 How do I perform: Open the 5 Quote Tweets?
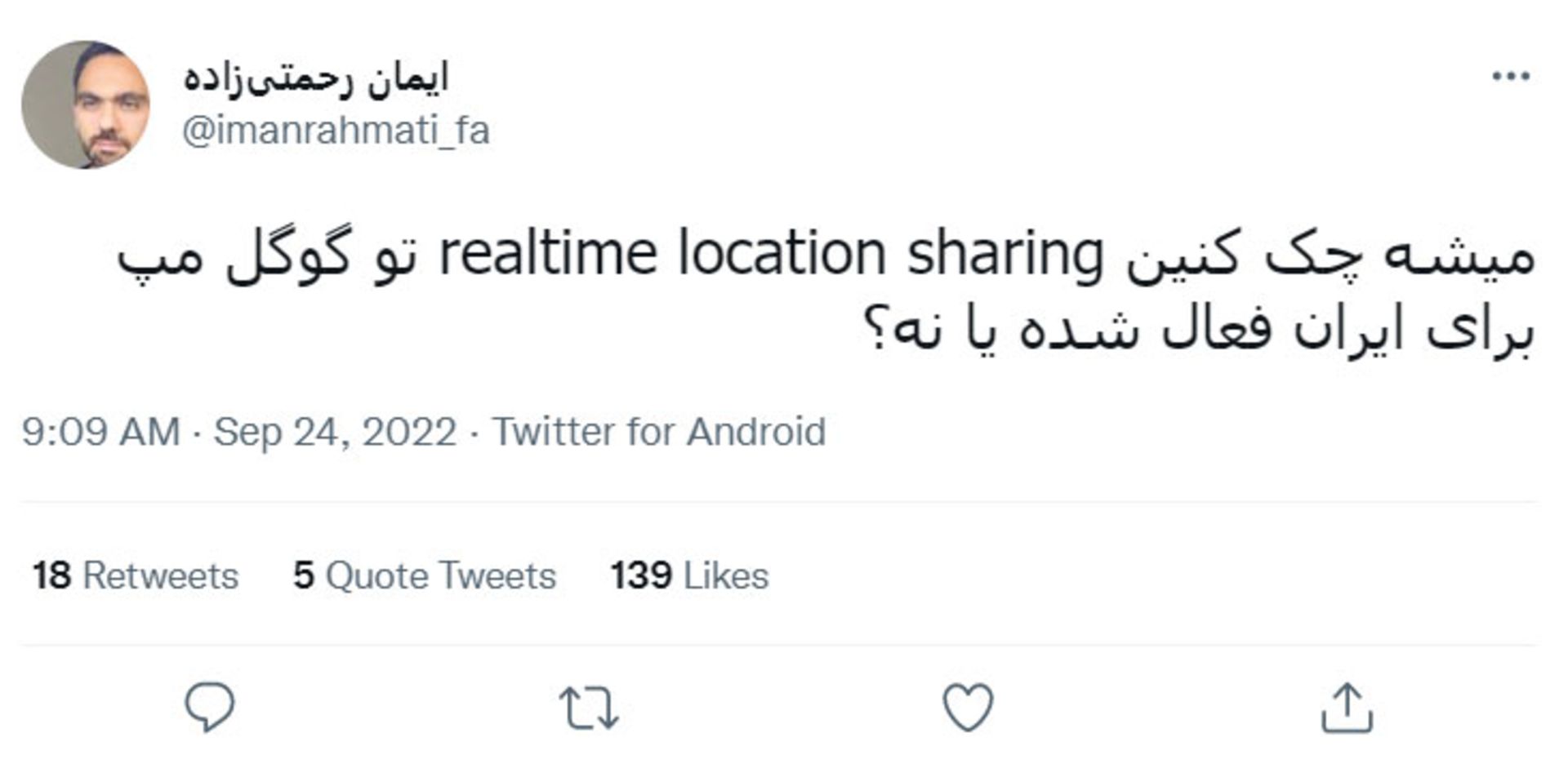tap(425, 575)
